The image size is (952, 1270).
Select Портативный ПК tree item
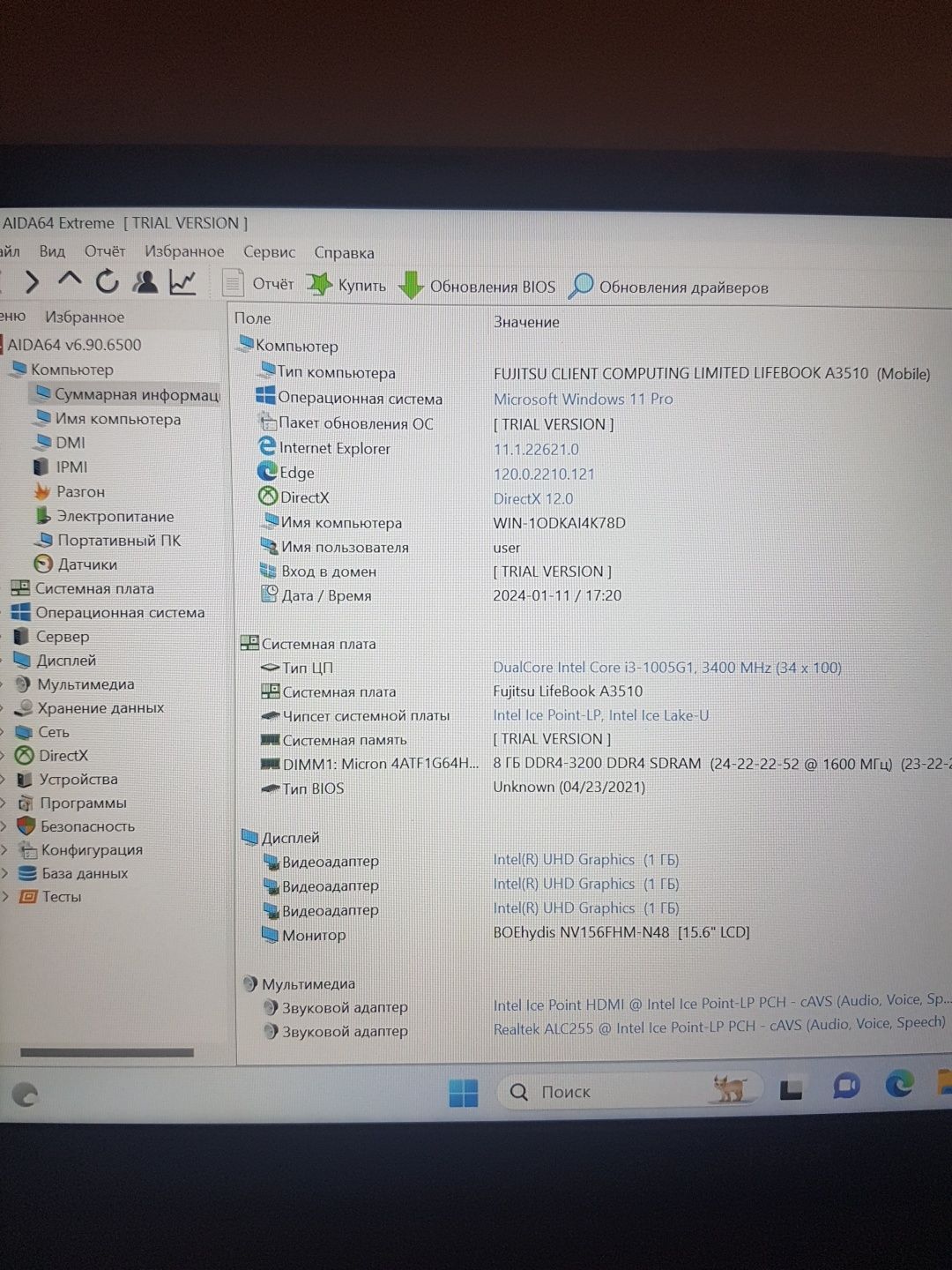coord(108,541)
